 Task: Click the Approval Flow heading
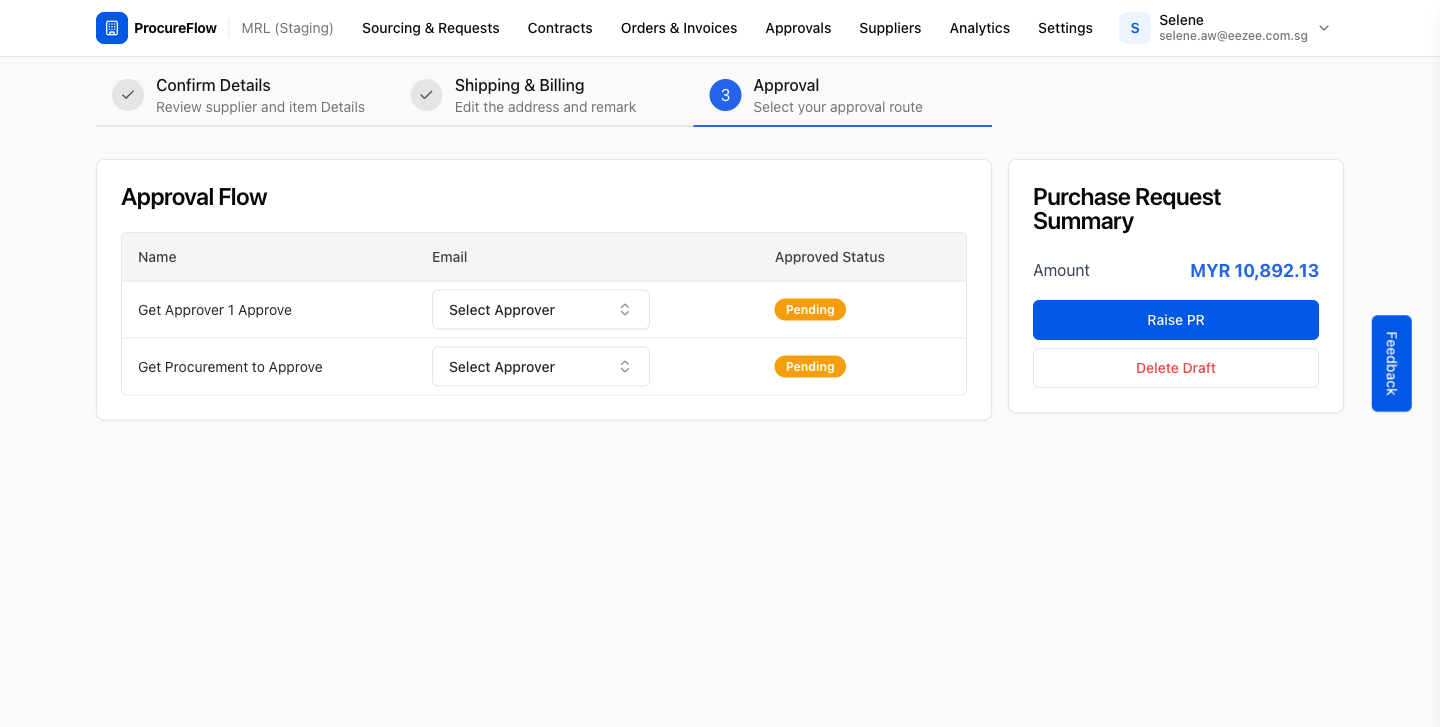click(194, 197)
